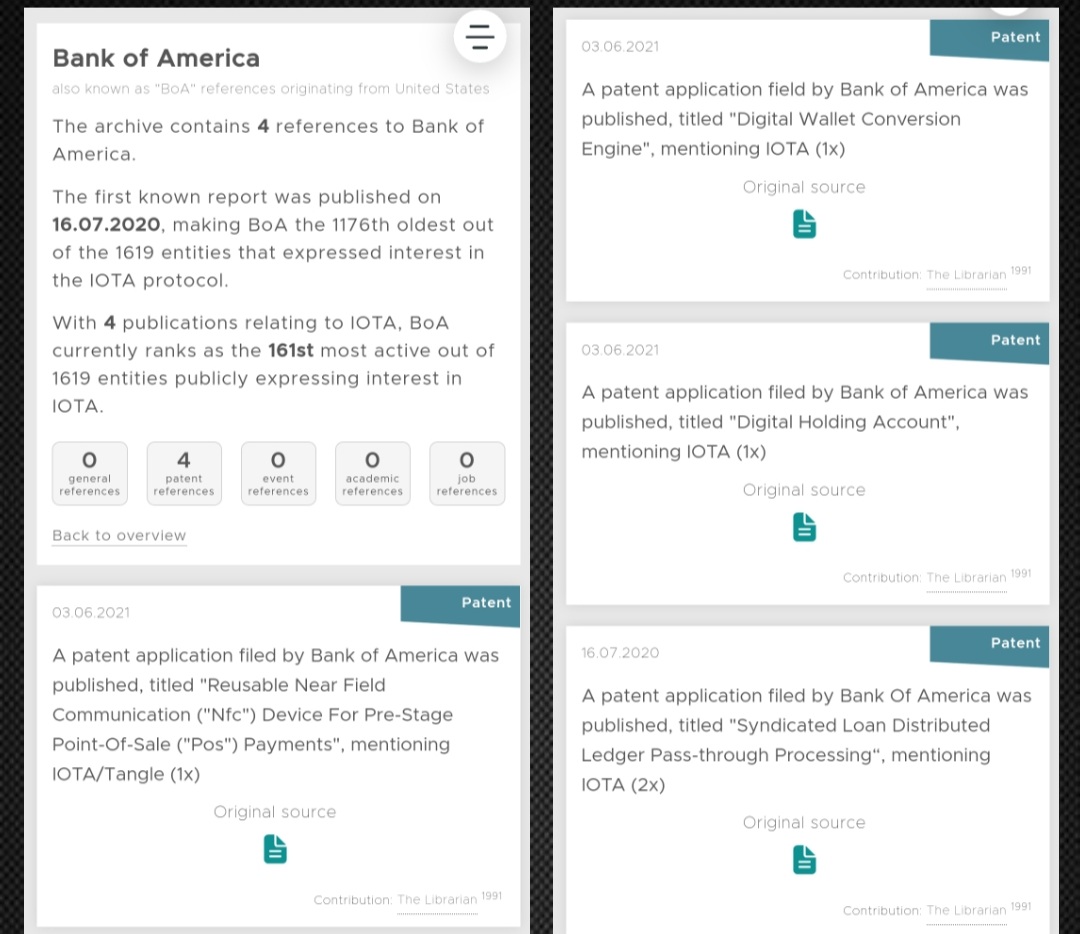Click Original source label in Digital Wallet card
1080x934 pixels.
tap(804, 187)
